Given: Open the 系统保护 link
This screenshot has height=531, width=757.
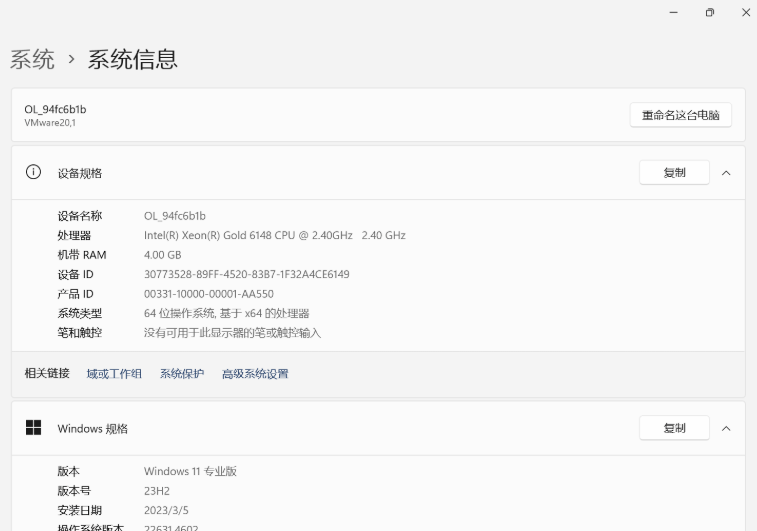Looking at the screenshot, I should pyautogui.click(x=182, y=374).
